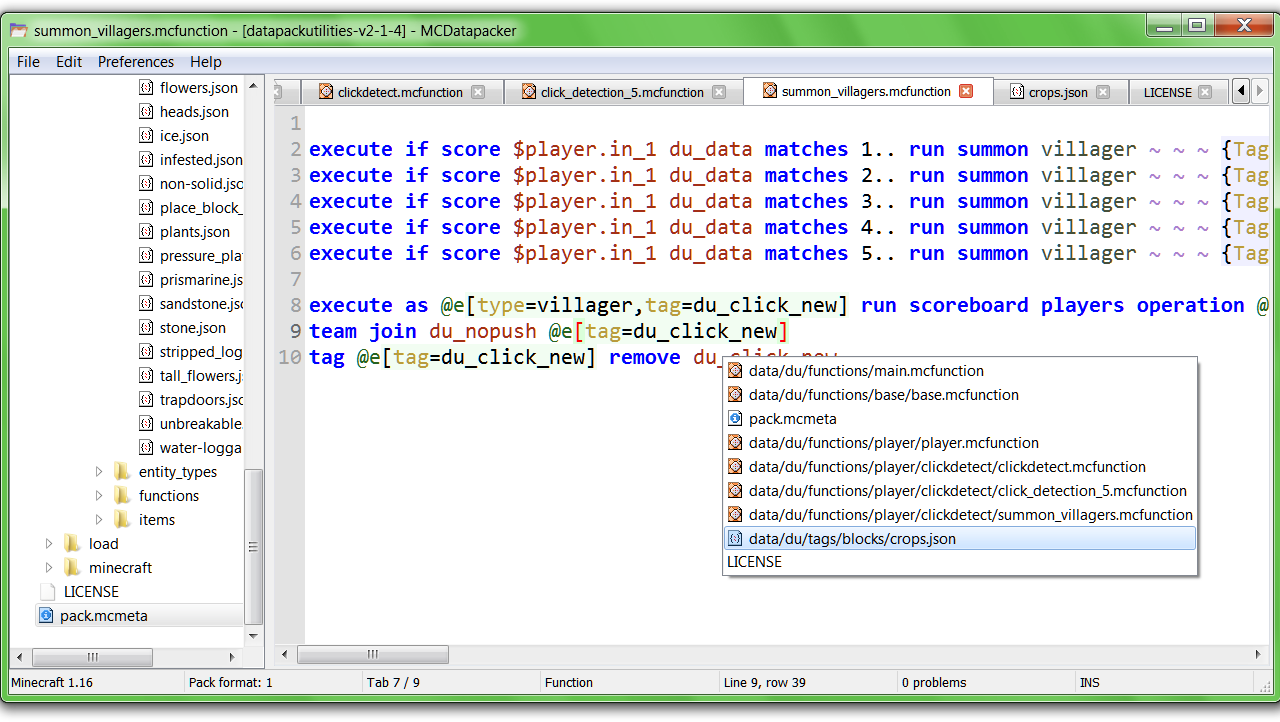The width and height of the screenshot is (1280, 722).
Task: Toggle insert mode via the INS indicator
Action: click(x=1089, y=682)
